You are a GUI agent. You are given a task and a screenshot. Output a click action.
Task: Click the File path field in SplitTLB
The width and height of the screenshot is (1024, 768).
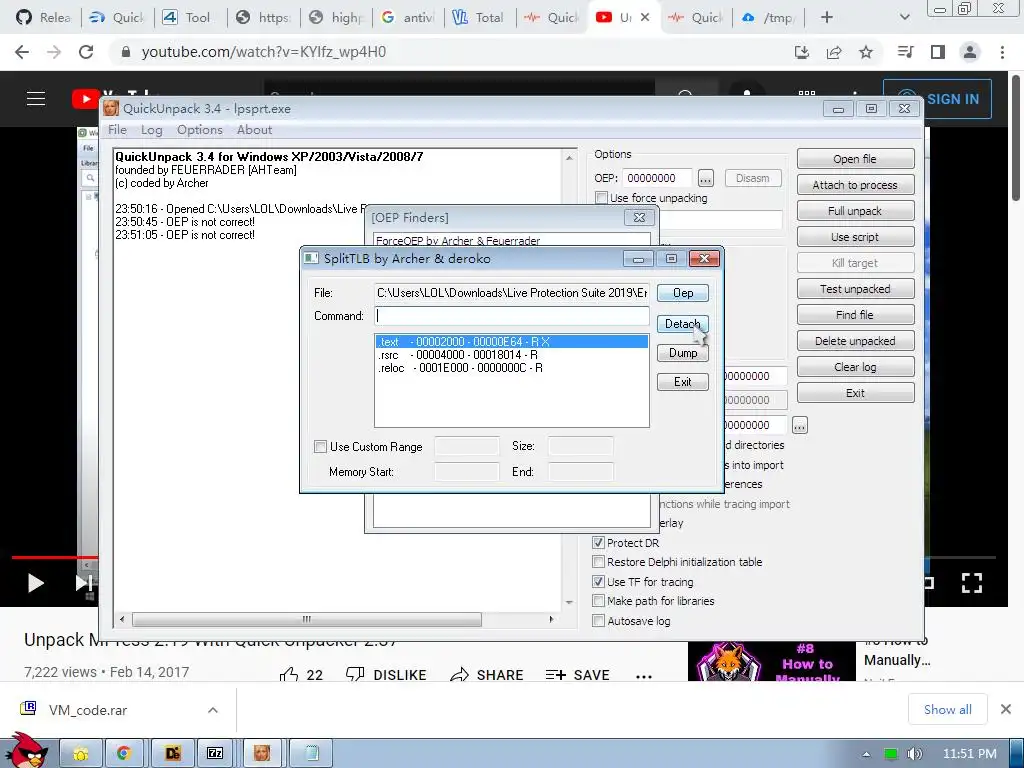coord(512,293)
